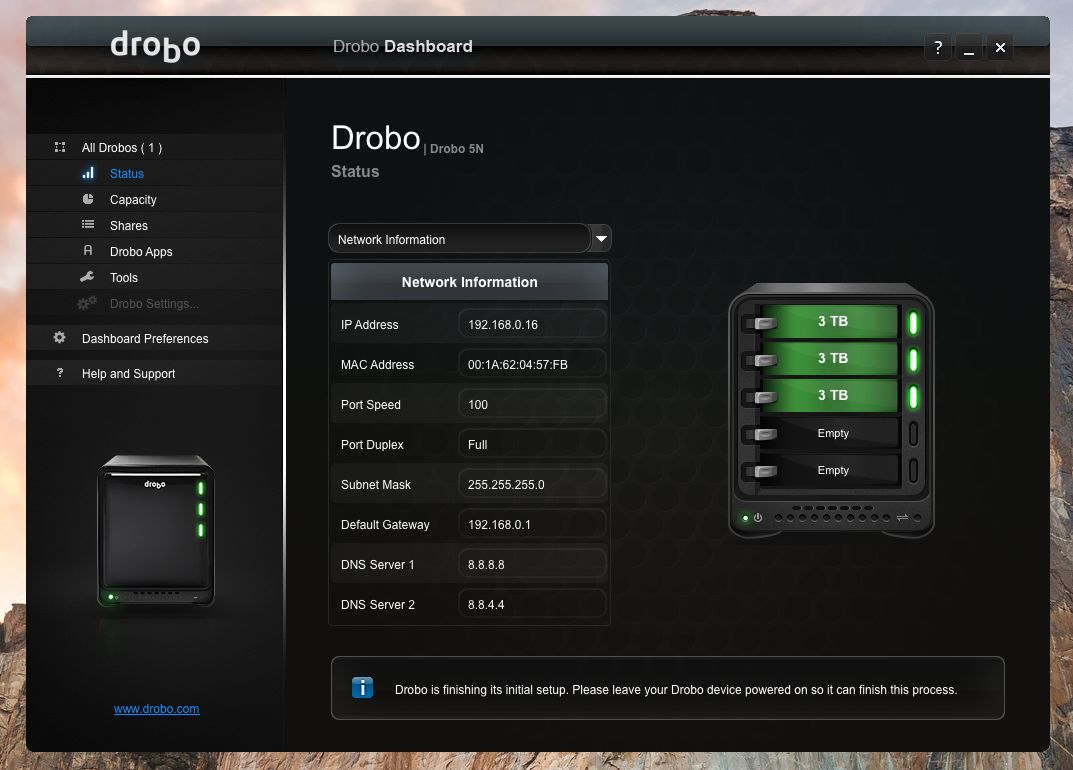Select Shares in the sidebar
This screenshot has height=770, width=1073.
pyautogui.click(x=129, y=226)
